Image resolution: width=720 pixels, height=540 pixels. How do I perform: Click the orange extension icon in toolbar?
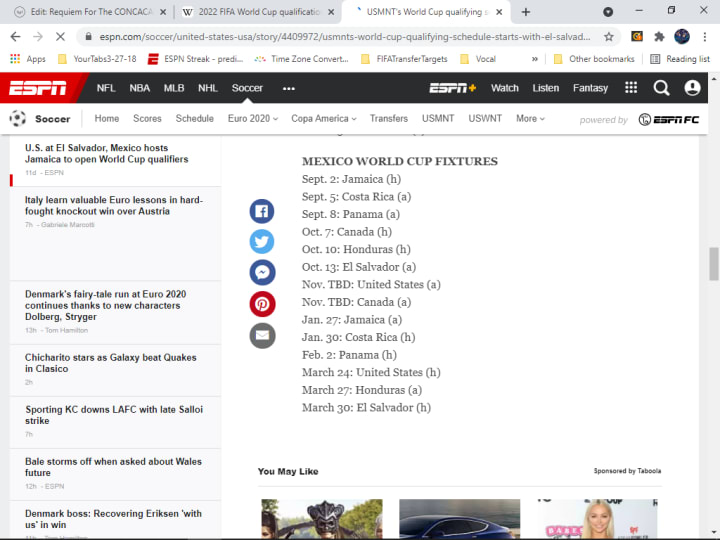[637, 36]
